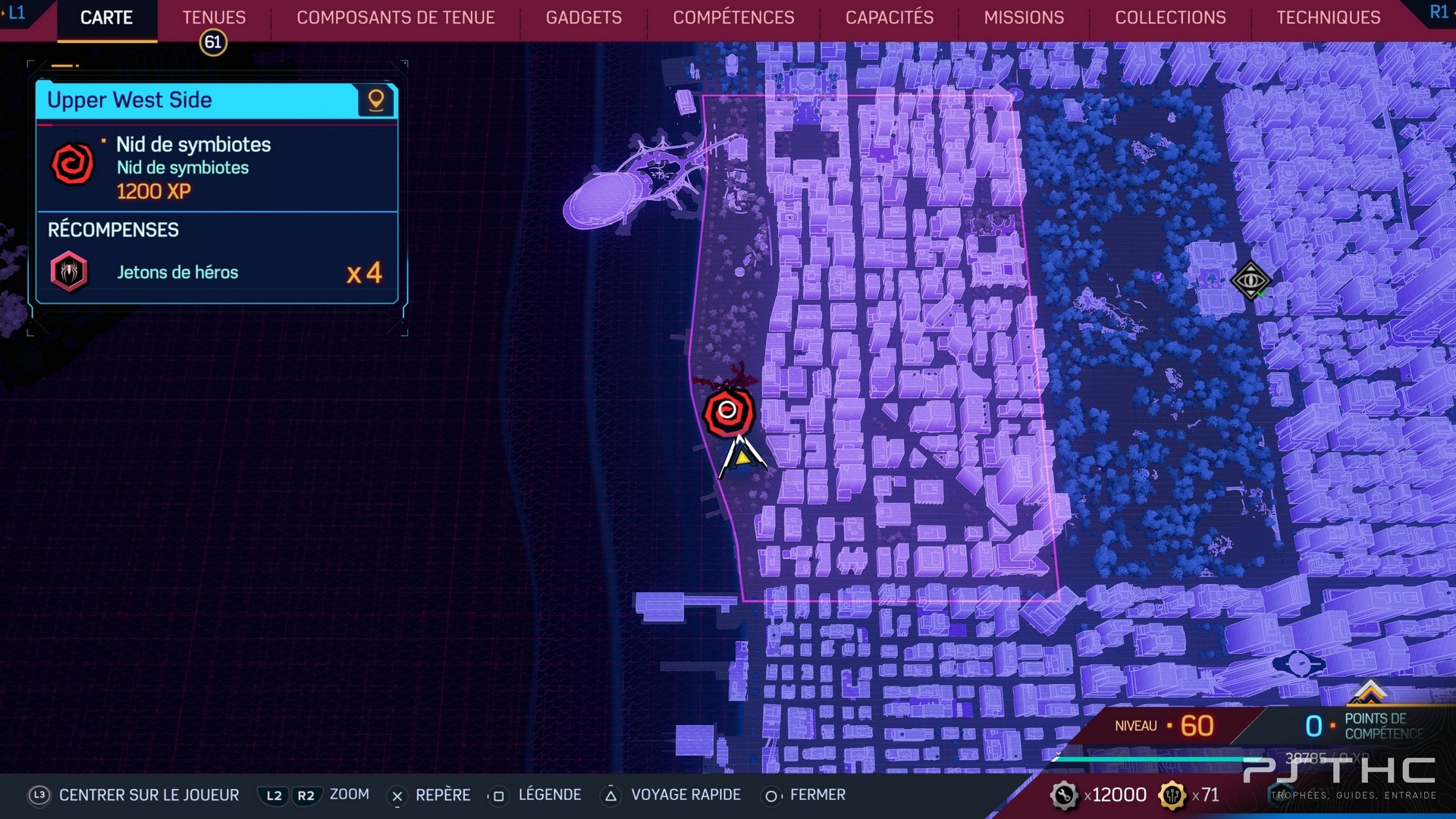Click the L1 previous-tab indicator
This screenshot has width=1456, height=819.
tap(15, 12)
